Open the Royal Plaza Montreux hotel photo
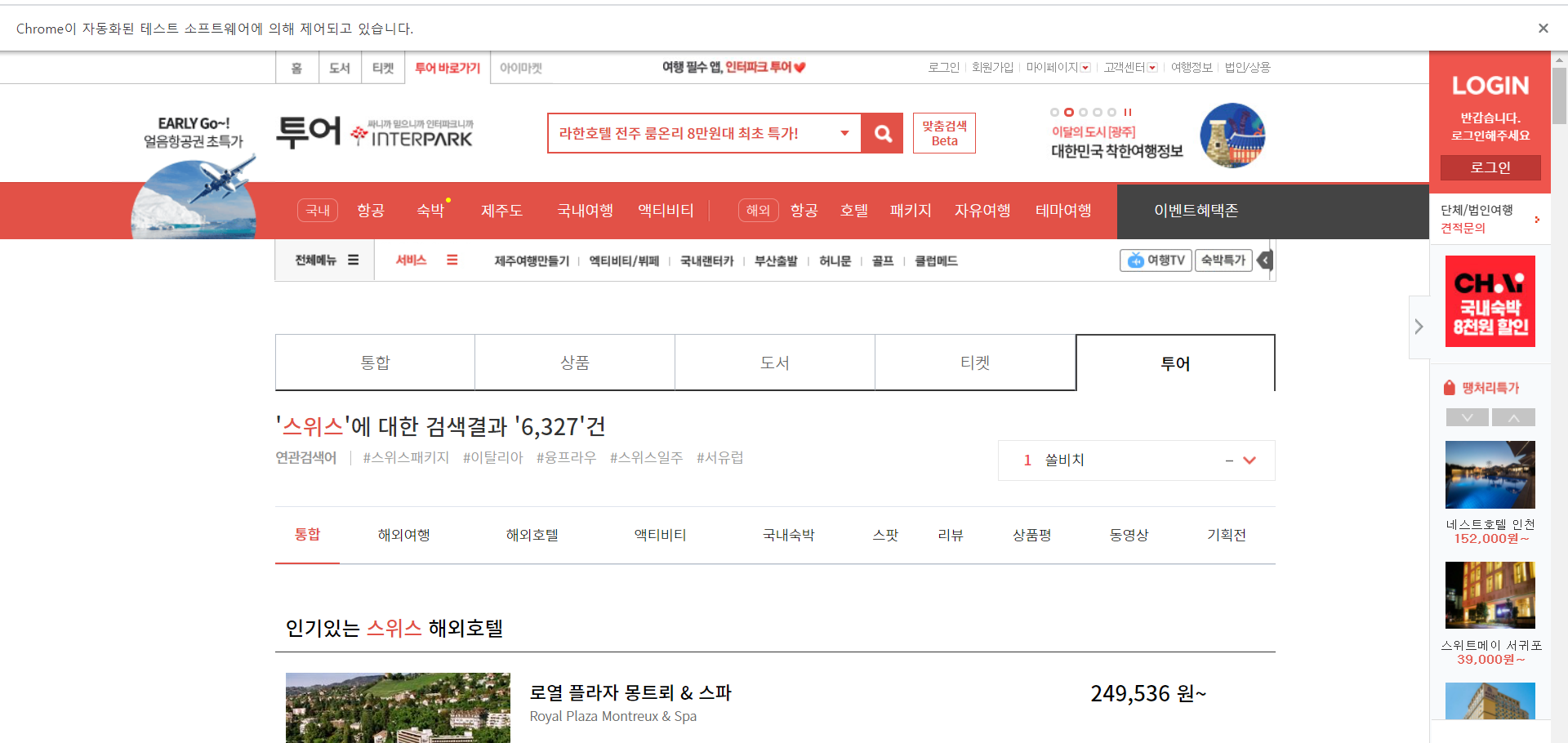Viewport: 1568px width, 743px height. (x=398, y=707)
